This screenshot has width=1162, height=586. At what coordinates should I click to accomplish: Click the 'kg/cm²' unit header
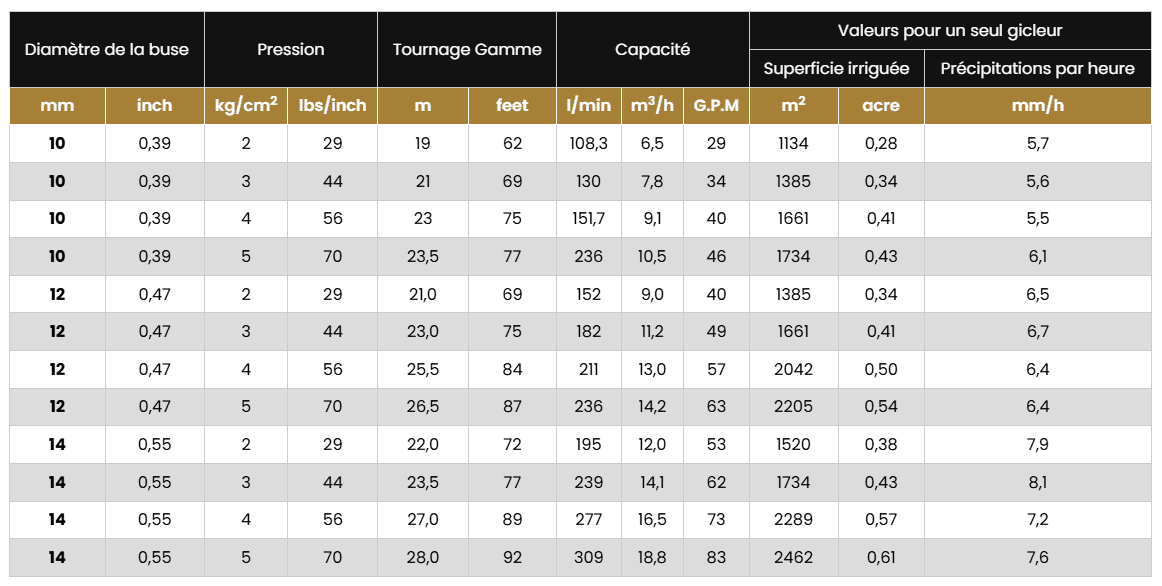coord(246,105)
